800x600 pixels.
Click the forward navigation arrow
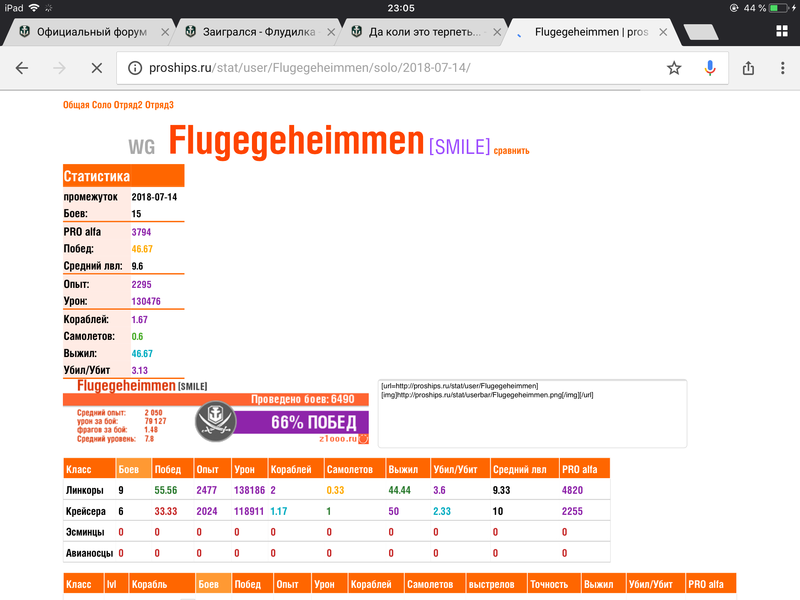(59, 68)
